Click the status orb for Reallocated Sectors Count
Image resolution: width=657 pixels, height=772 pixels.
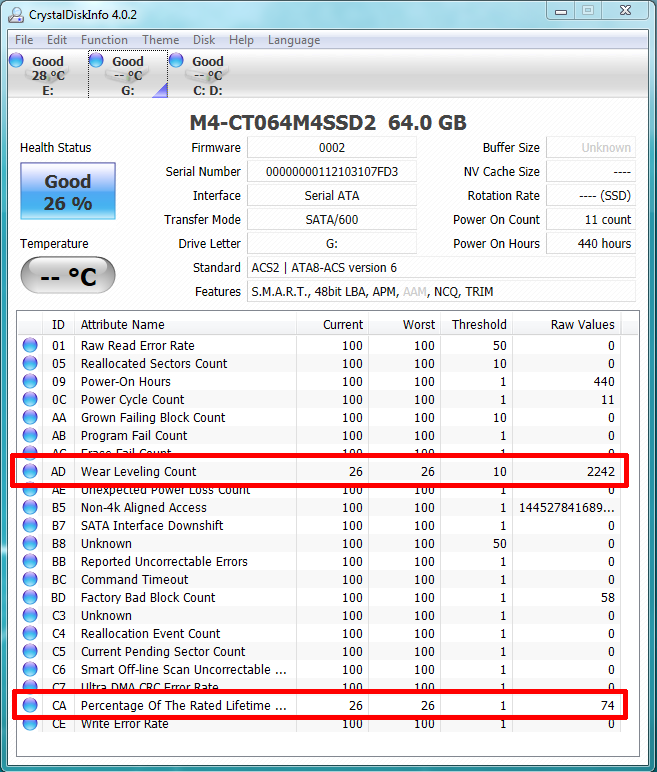30,363
